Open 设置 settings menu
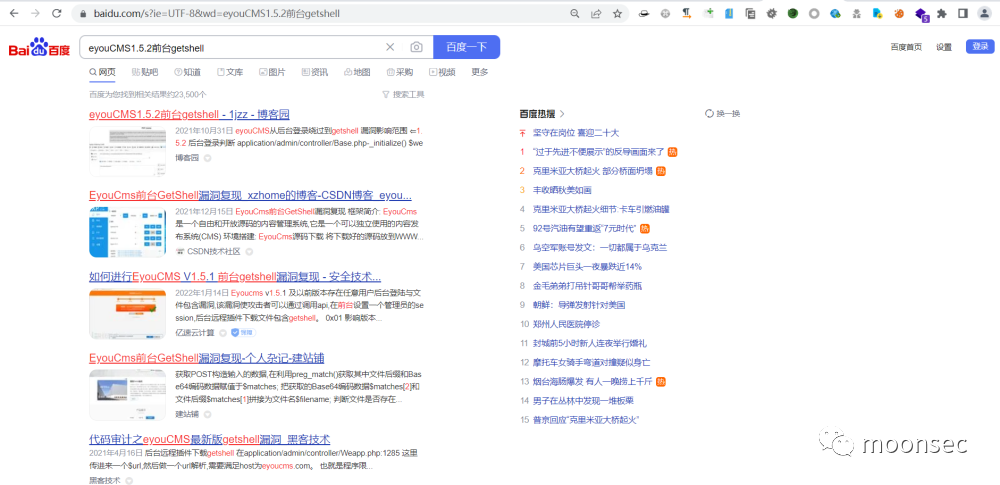The image size is (1000, 485). click(944, 47)
